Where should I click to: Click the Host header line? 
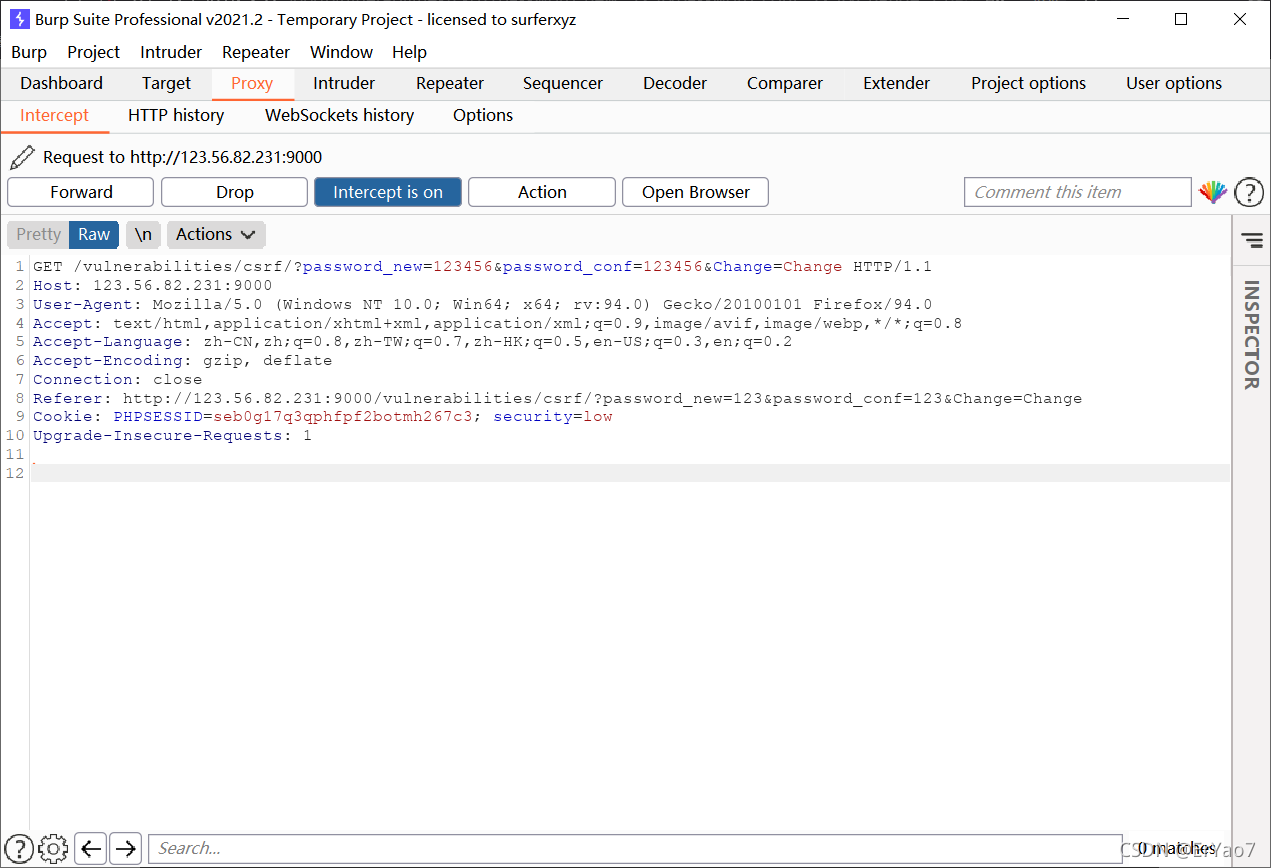152,286
